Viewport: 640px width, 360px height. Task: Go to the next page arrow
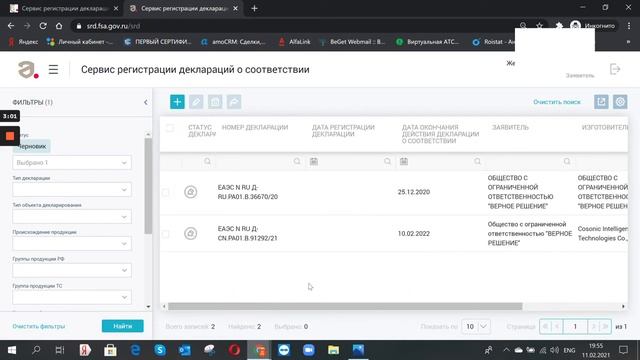[594, 327]
